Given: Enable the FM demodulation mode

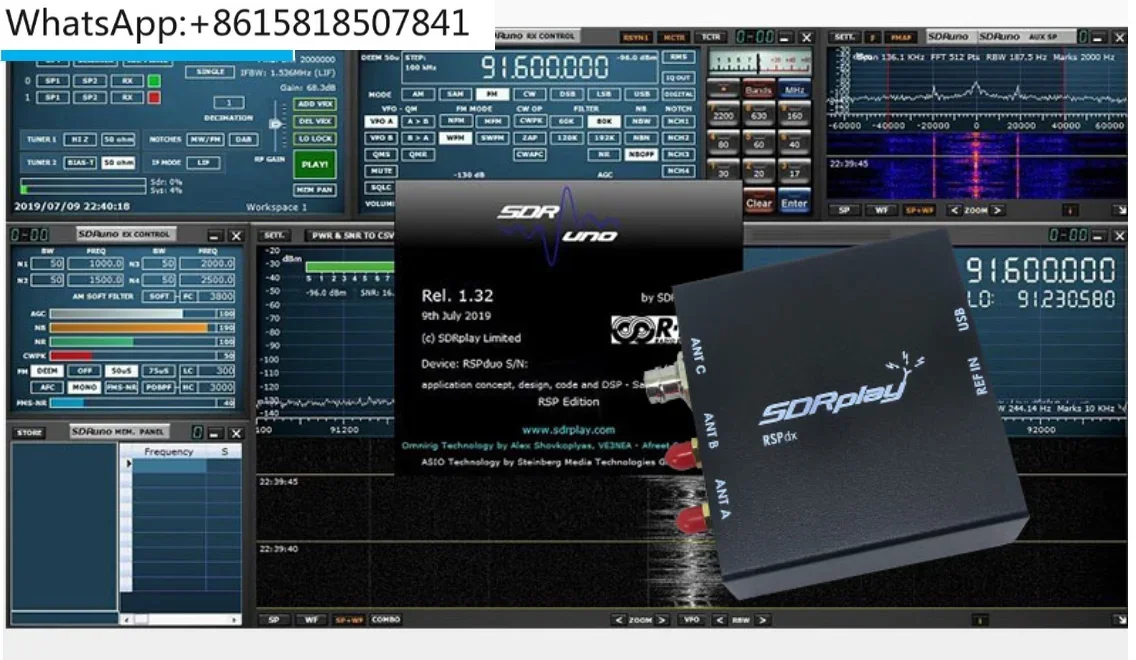Looking at the screenshot, I should coord(493,94).
